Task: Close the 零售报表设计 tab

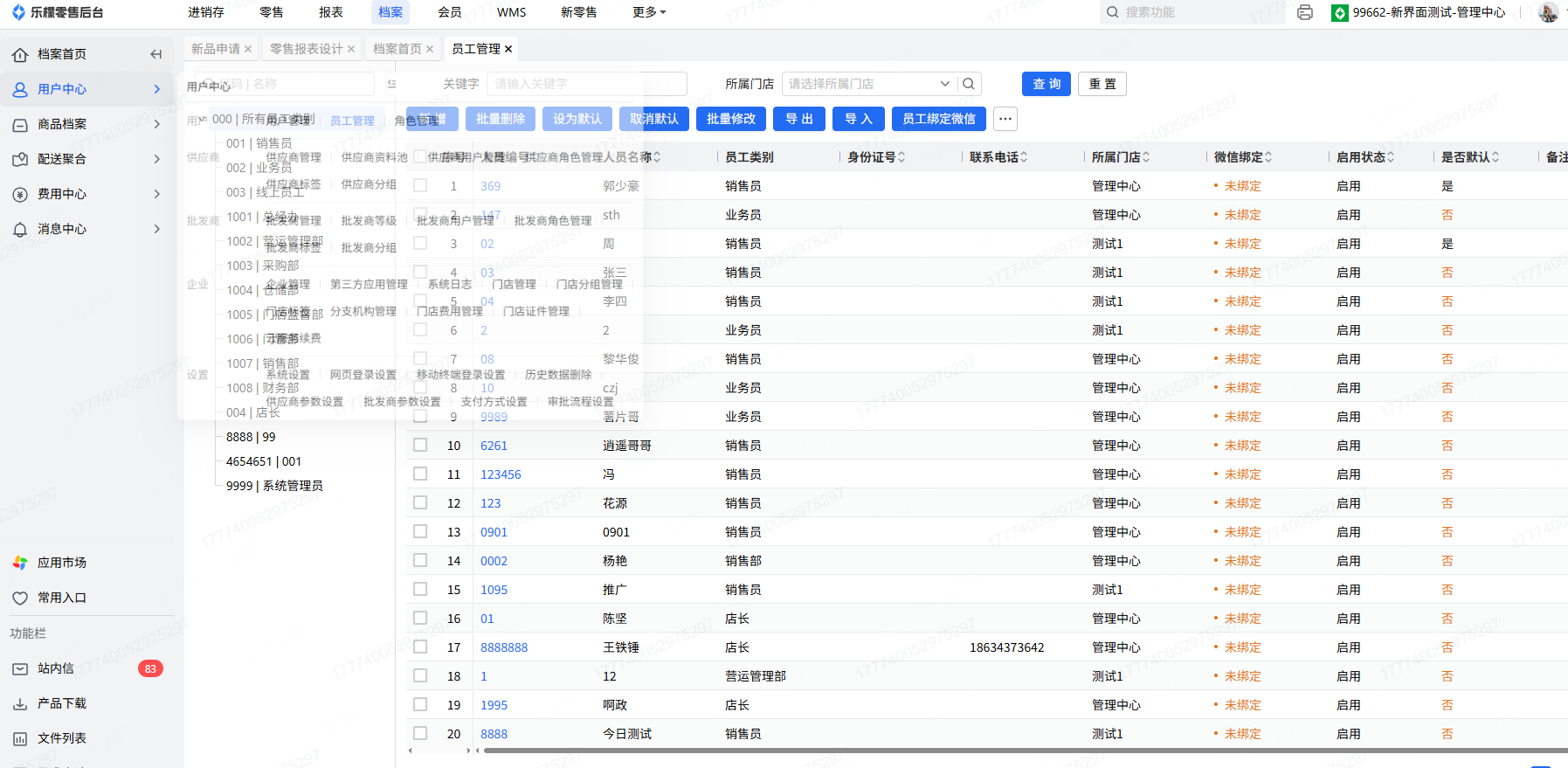Action: 351,49
